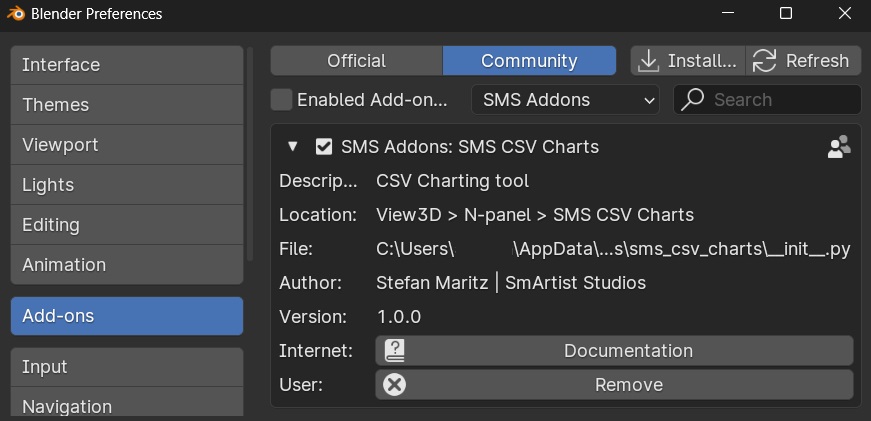Click Remove to uninstall the add-on

[614, 385]
